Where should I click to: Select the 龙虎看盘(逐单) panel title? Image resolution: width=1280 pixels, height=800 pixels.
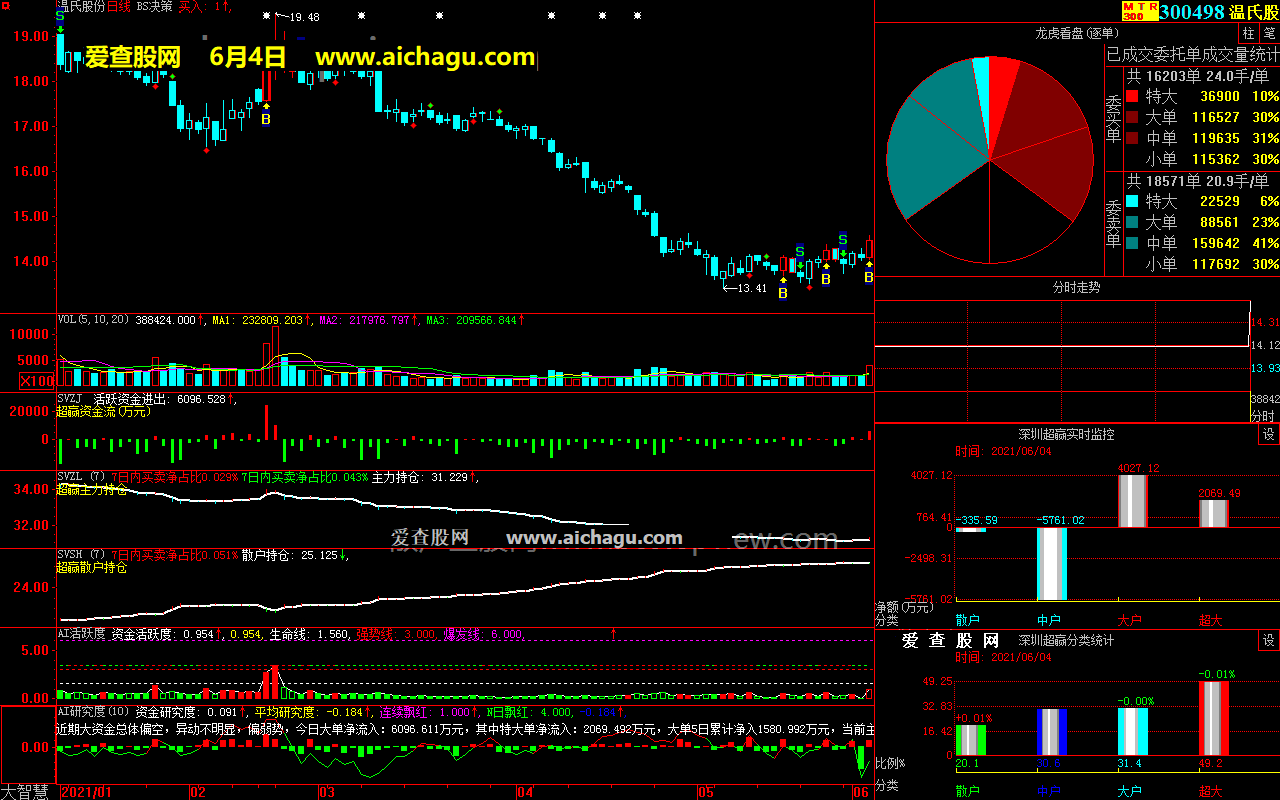click(1076, 34)
